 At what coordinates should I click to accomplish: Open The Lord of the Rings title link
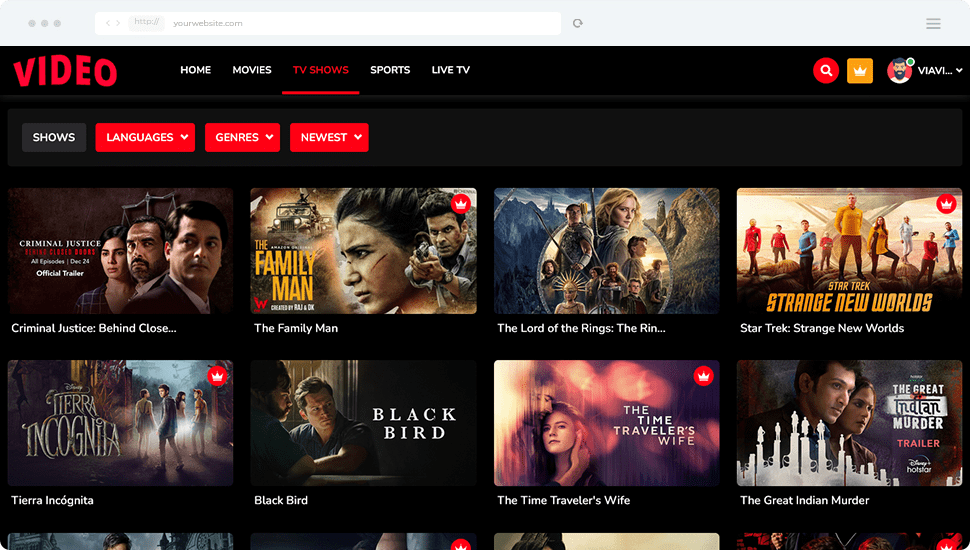click(582, 329)
